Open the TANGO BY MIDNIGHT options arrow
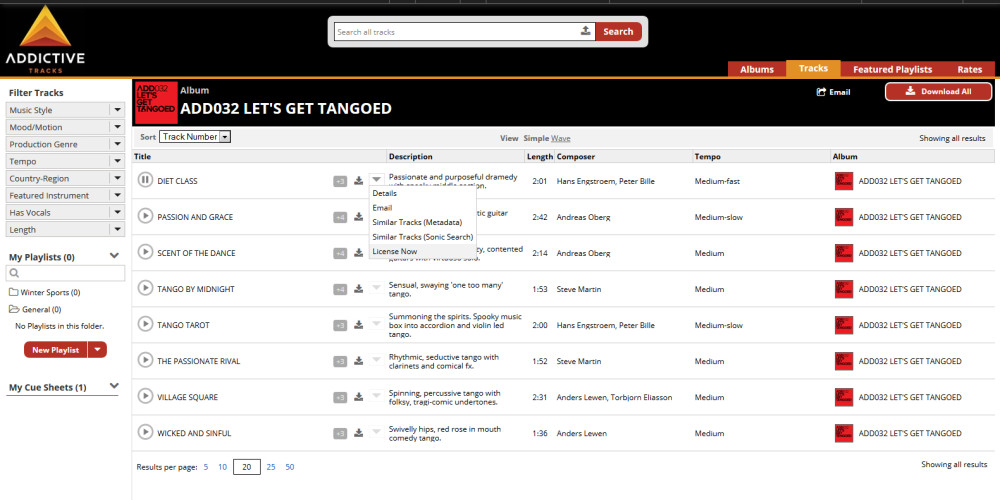1000x500 pixels. (x=376, y=288)
